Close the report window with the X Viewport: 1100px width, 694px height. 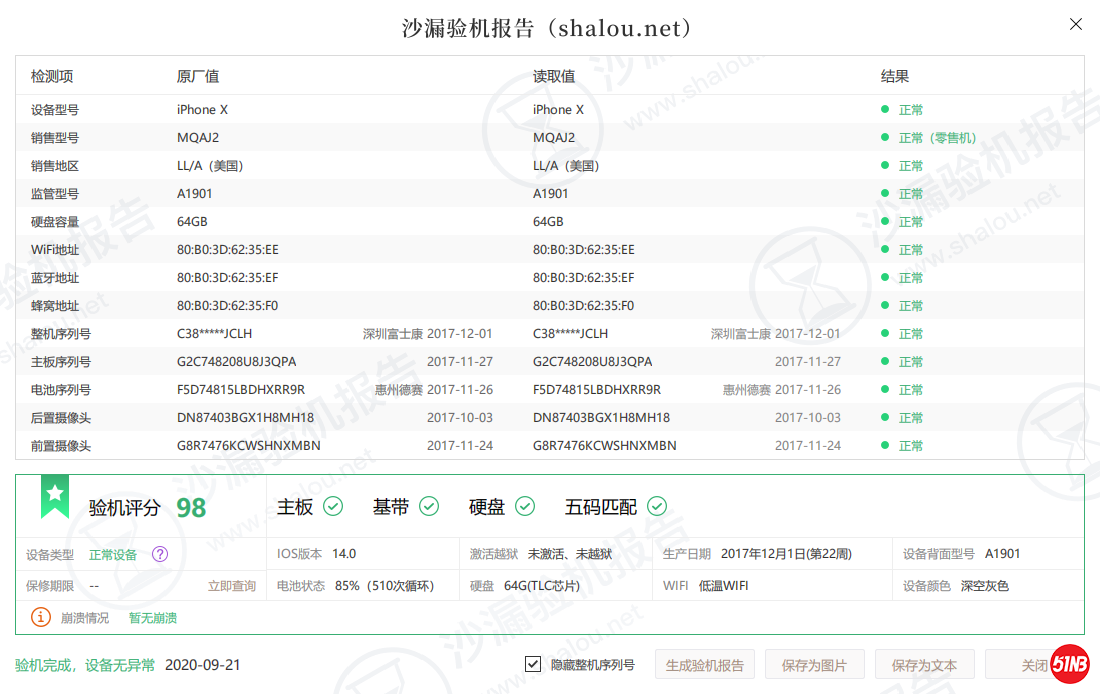[1076, 24]
